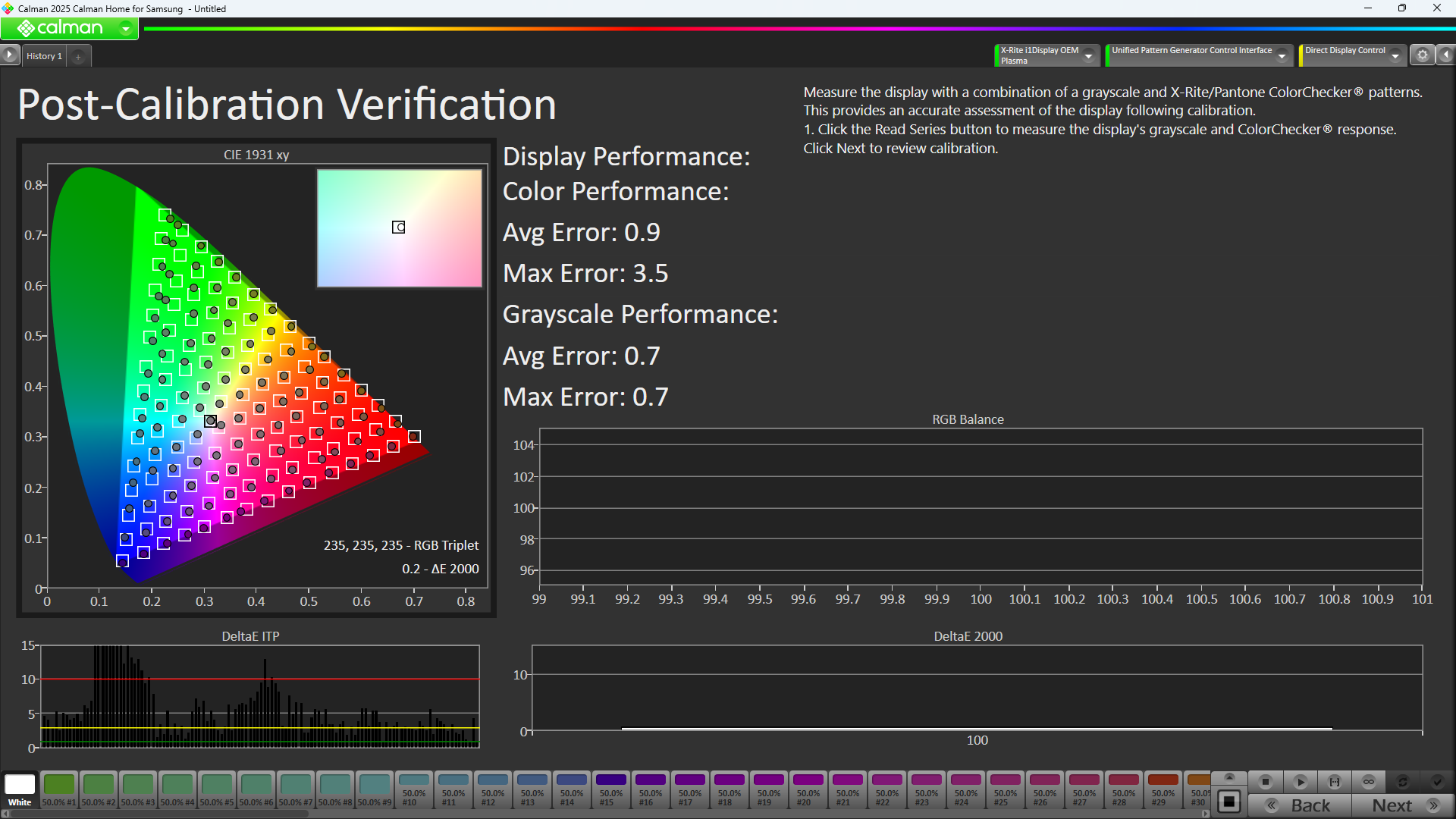This screenshot has width=1456, height=819.
Task: Click the Stop measurement button
Action: [1265, 781]
